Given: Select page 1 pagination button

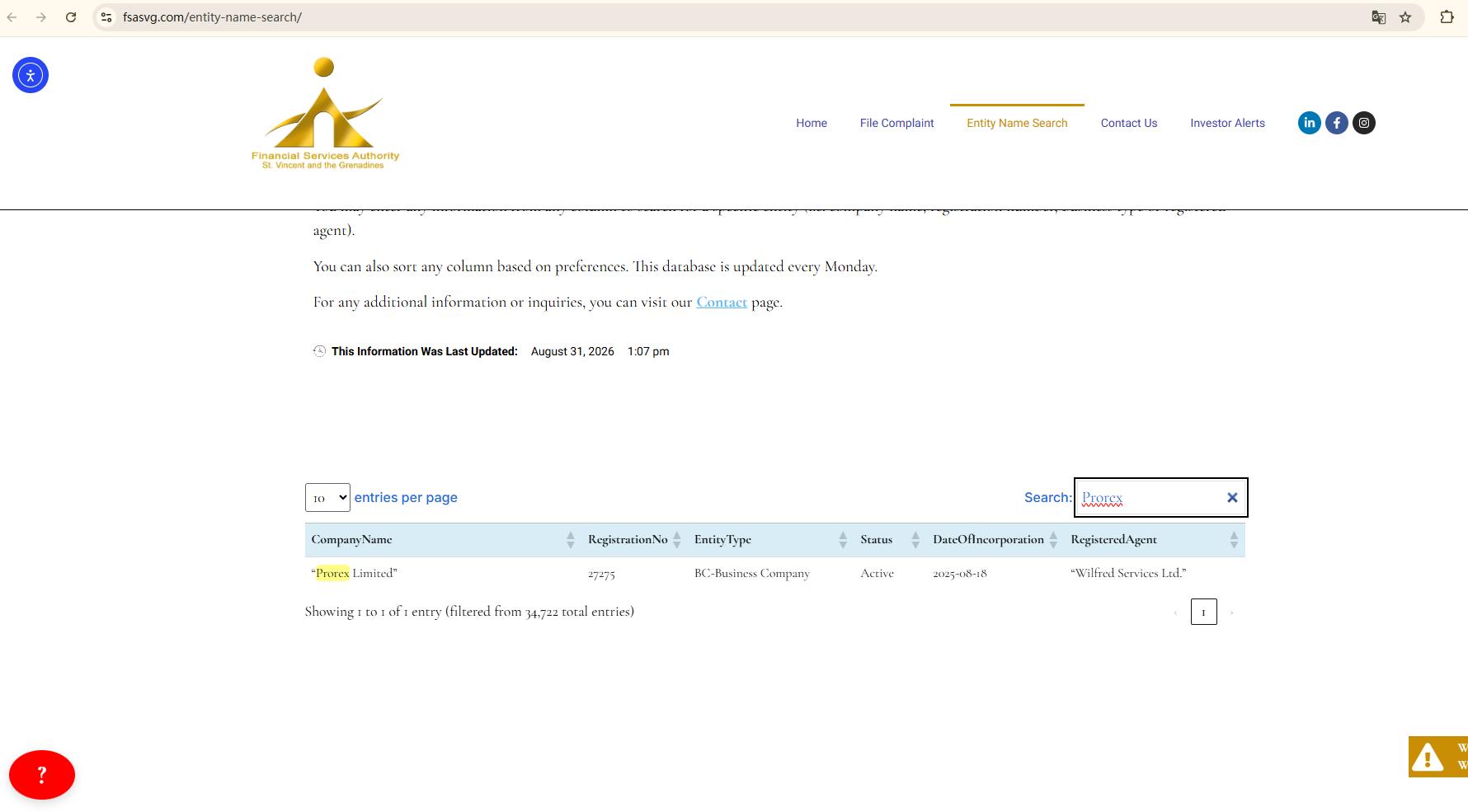Looking at the screenshot, I should 1203,612.
